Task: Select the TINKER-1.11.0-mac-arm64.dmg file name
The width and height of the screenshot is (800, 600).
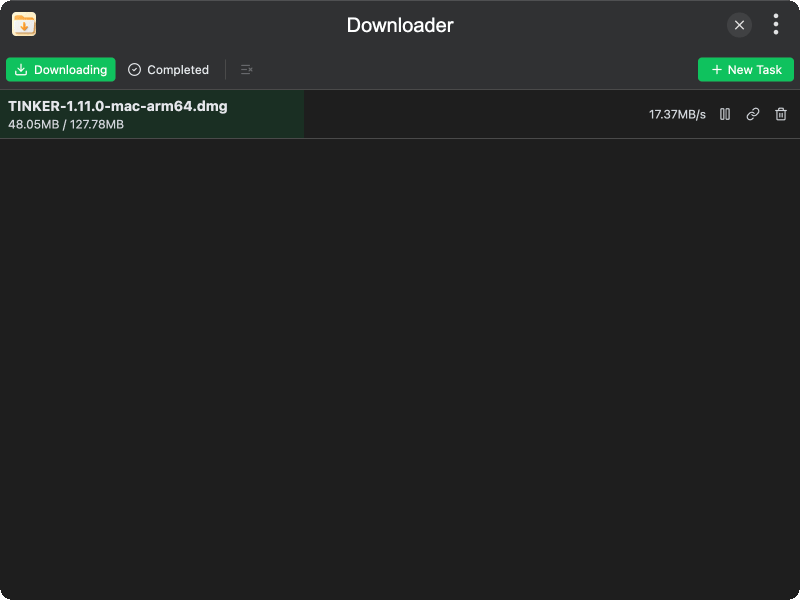Action: point(118,106)
